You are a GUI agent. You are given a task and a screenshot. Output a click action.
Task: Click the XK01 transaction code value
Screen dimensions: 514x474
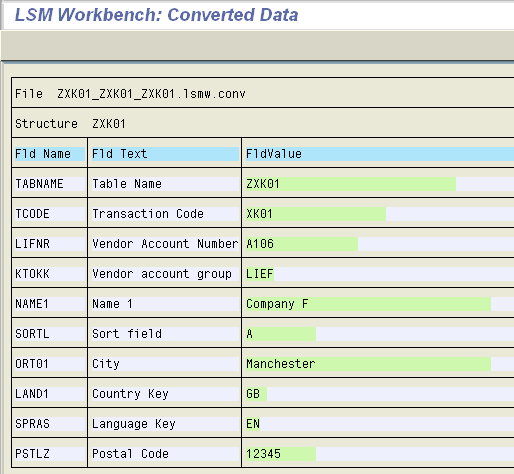tap(316, 214)
